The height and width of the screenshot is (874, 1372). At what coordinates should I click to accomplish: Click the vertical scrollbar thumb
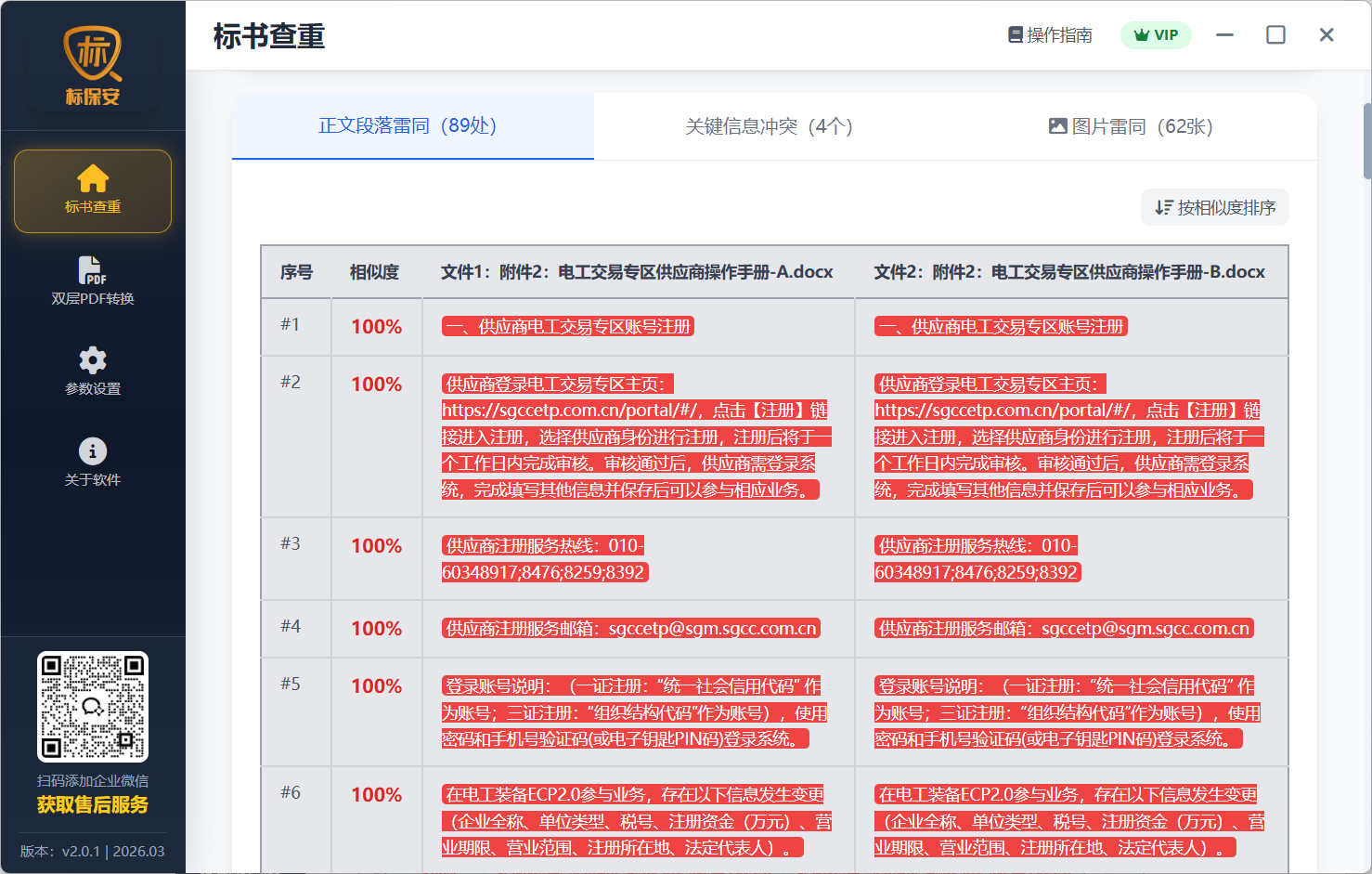(1366, 140)
